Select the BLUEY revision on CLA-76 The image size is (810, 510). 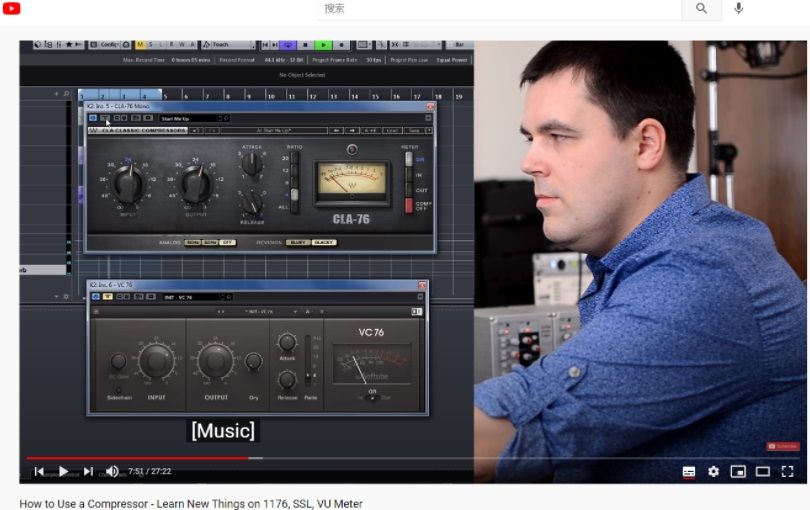click(298, 242)
